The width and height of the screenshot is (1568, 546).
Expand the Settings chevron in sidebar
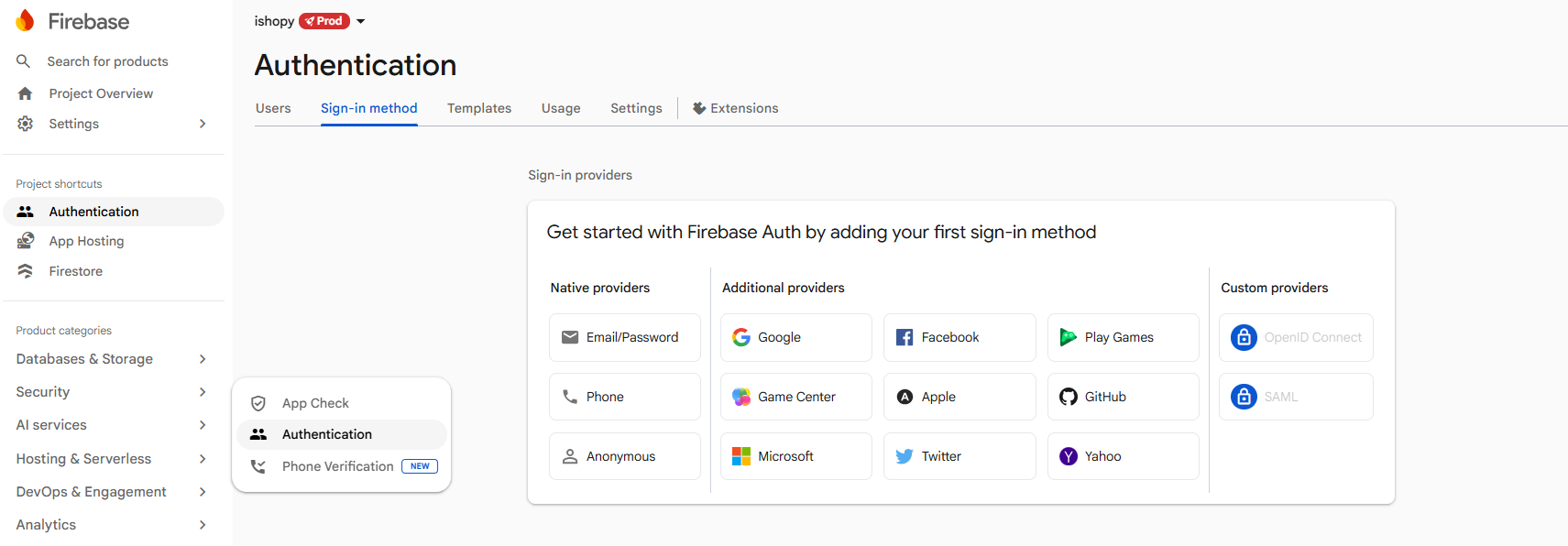pyautogui.click(x=203, y=124)
